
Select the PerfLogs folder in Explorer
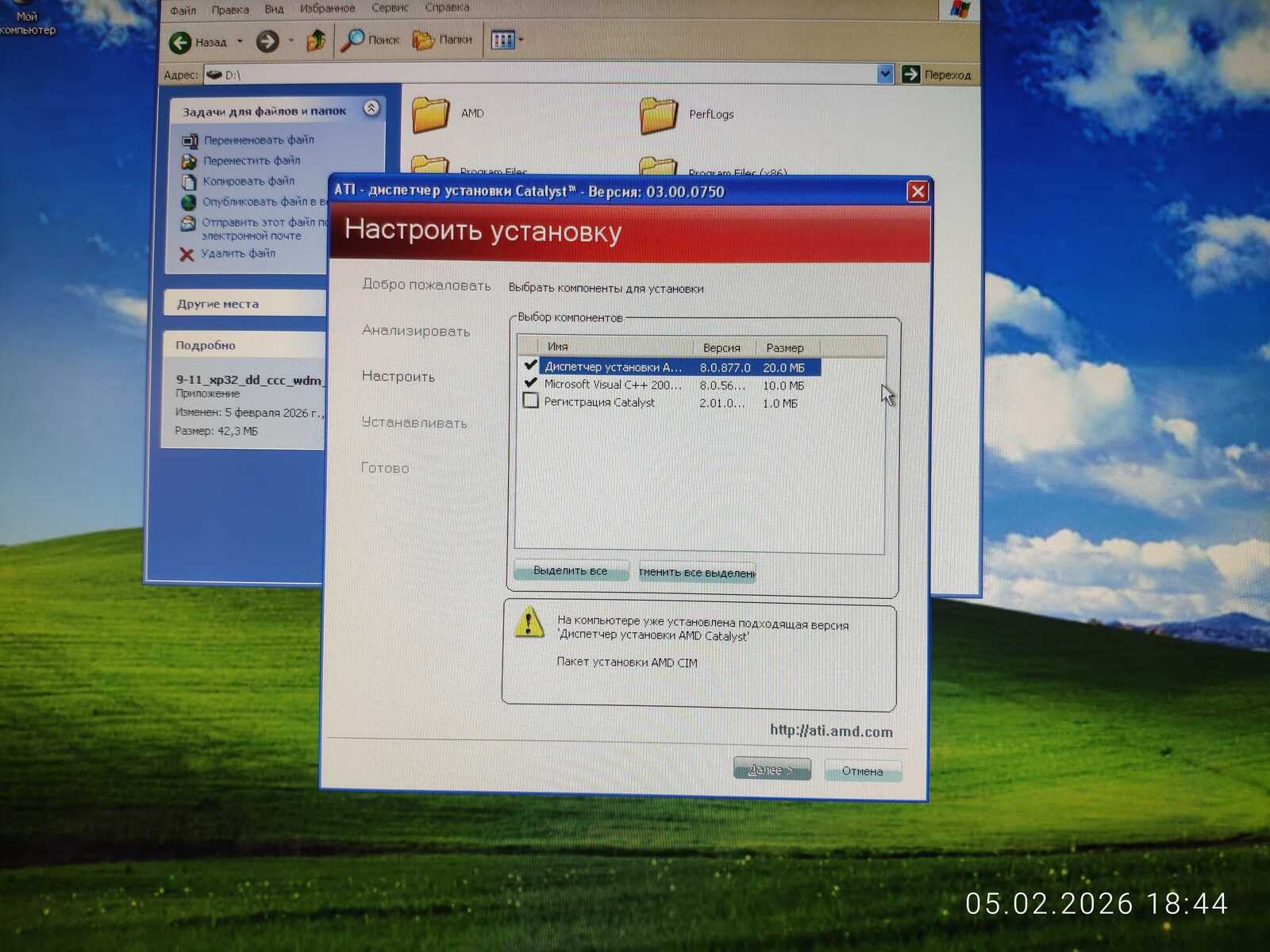(687, 115)
